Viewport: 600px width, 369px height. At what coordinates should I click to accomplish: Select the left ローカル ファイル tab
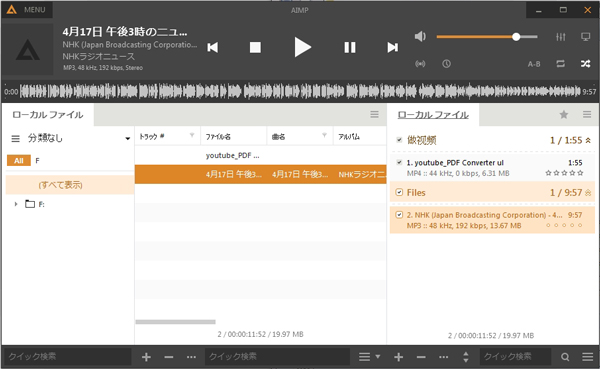48,115
